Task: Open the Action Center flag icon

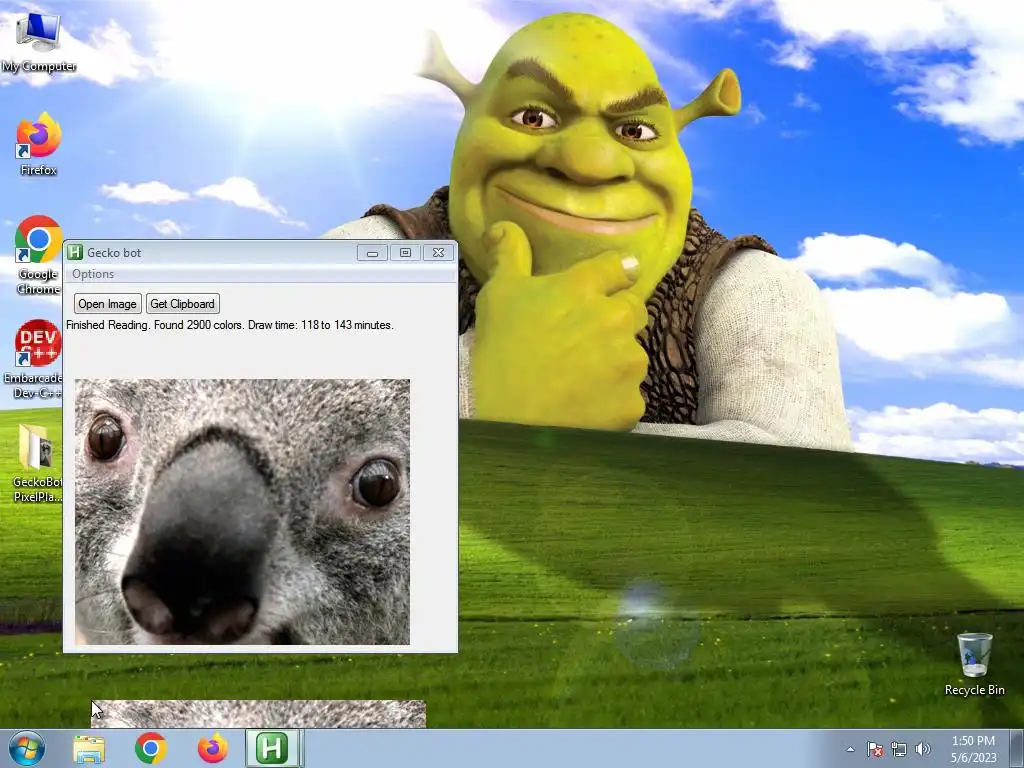Action: click(875, 749)
